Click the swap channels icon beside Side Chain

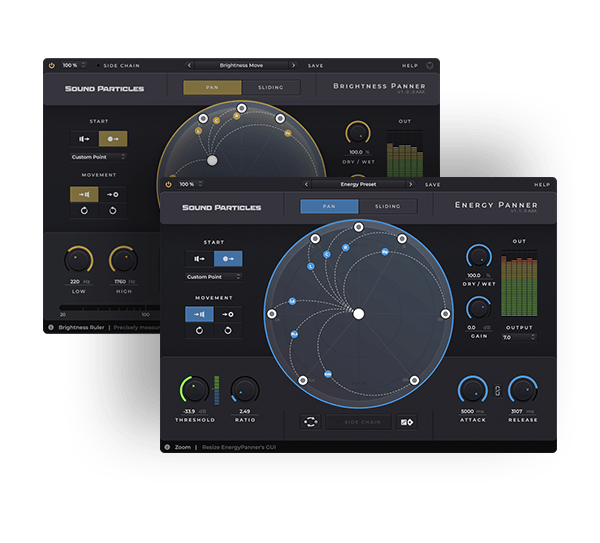point(311,422)
